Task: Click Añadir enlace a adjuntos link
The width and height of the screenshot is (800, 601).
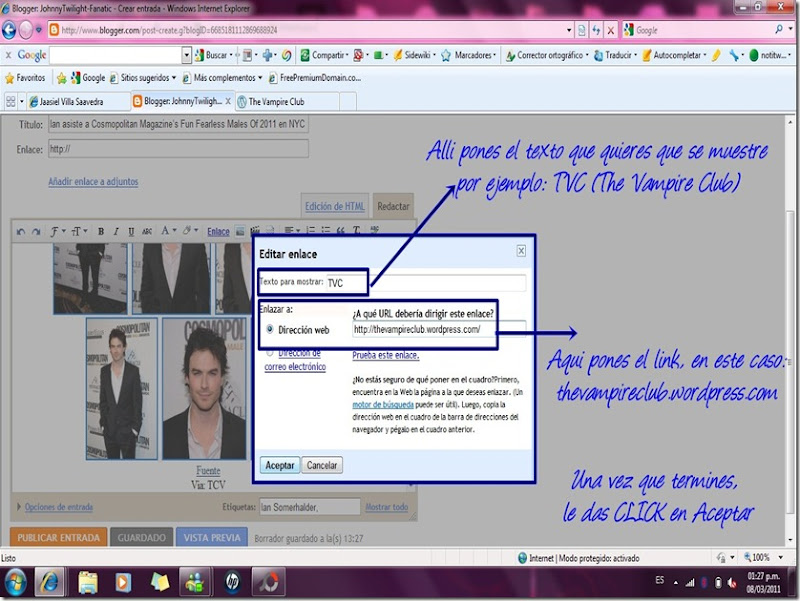Action: pyautogui.click(x=93, y=181)
